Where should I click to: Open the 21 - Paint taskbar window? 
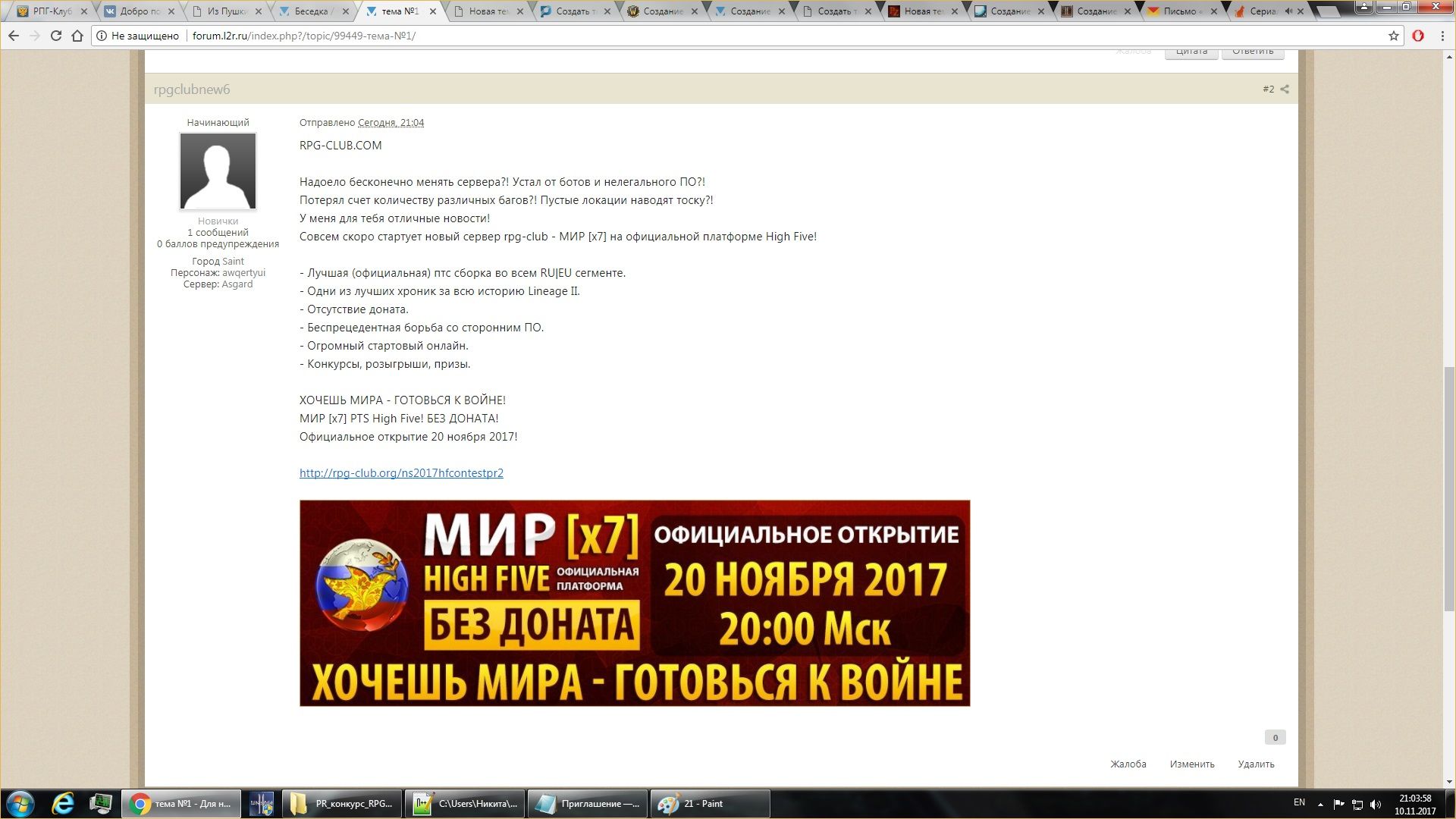(711, 804)
